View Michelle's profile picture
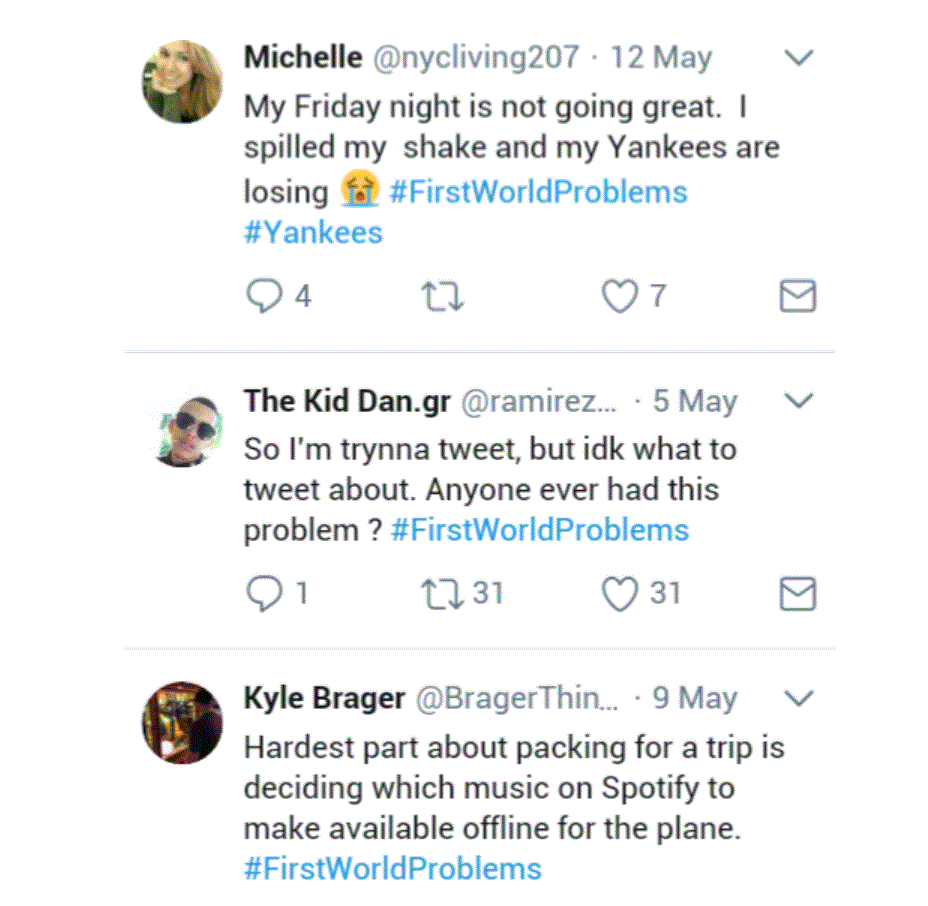The width and height of the screenshot is (928, 906). (x=182, y=82)
